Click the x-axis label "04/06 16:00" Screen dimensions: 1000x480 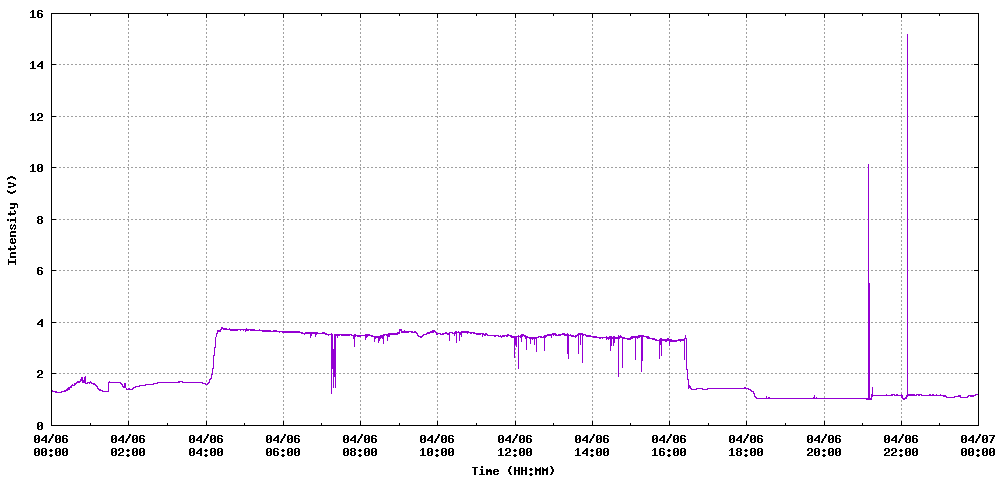click(x=669, y=446)
